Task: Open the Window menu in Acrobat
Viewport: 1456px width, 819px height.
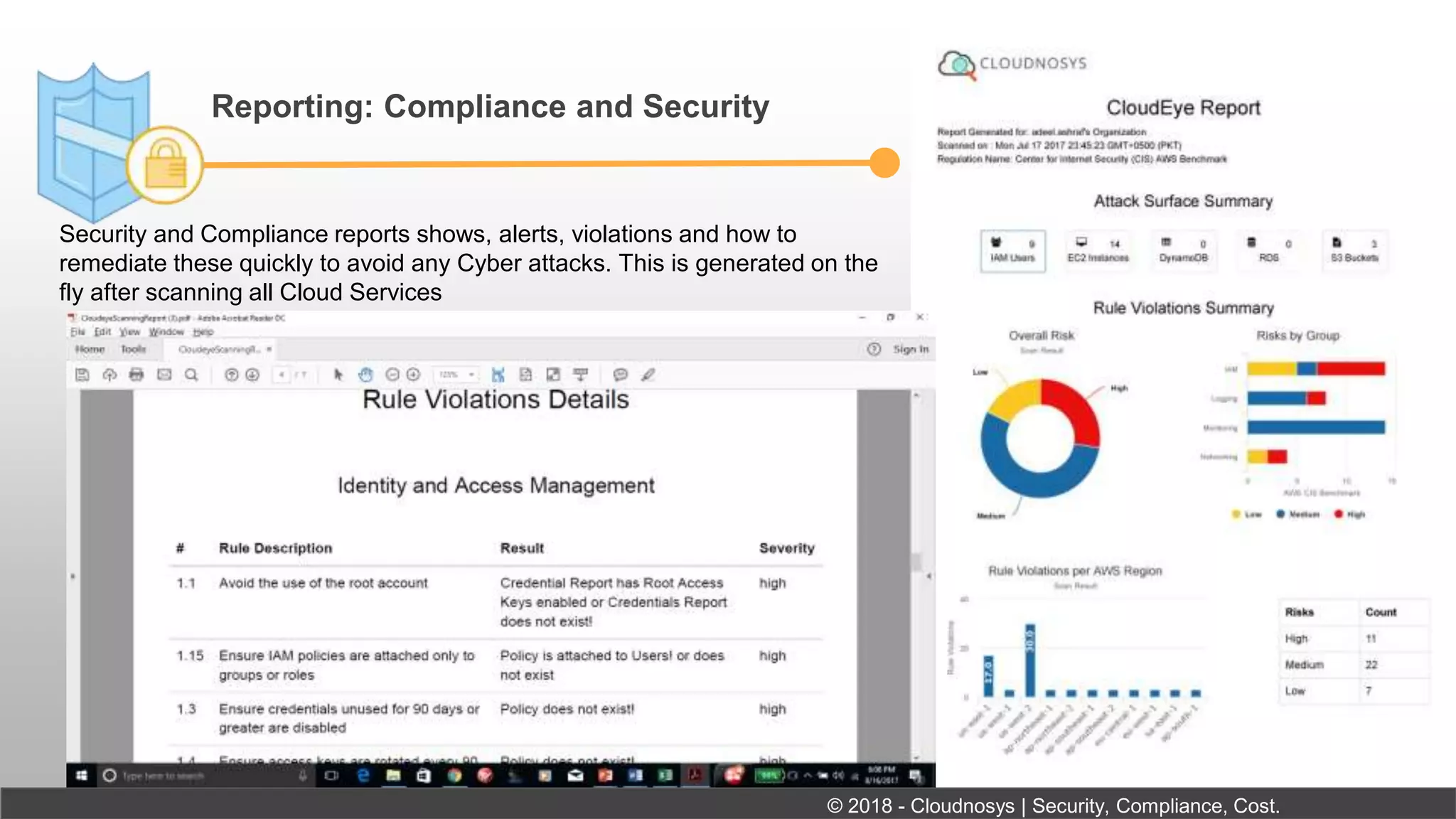Action: point(166,332)
